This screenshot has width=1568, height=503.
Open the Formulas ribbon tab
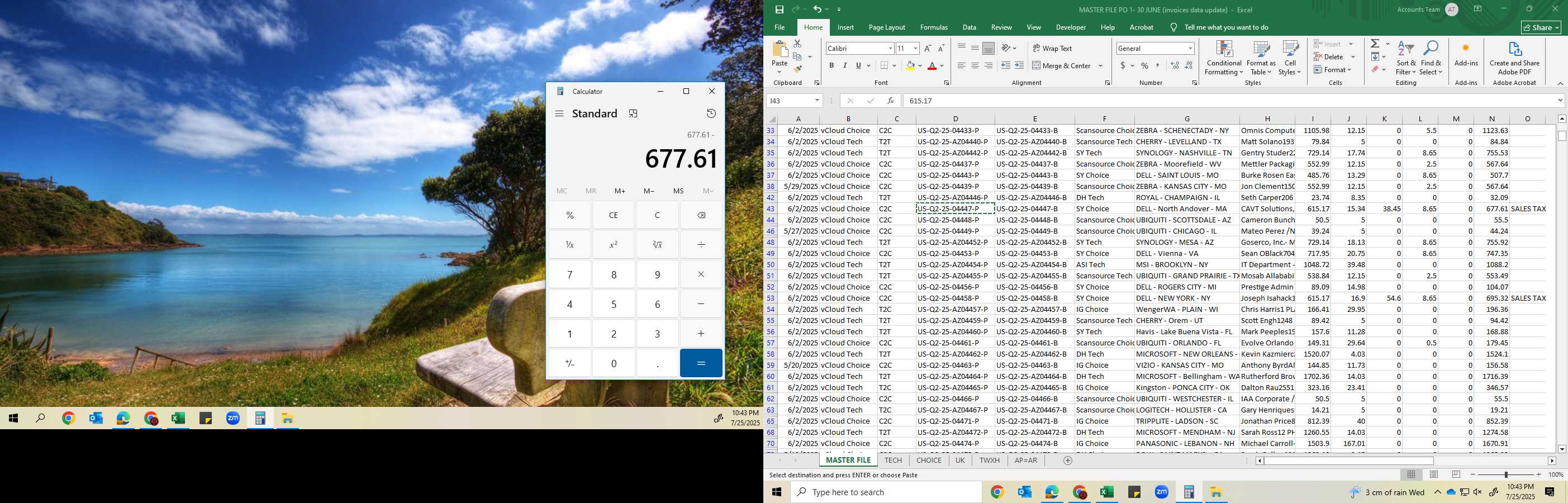(934, 27)
